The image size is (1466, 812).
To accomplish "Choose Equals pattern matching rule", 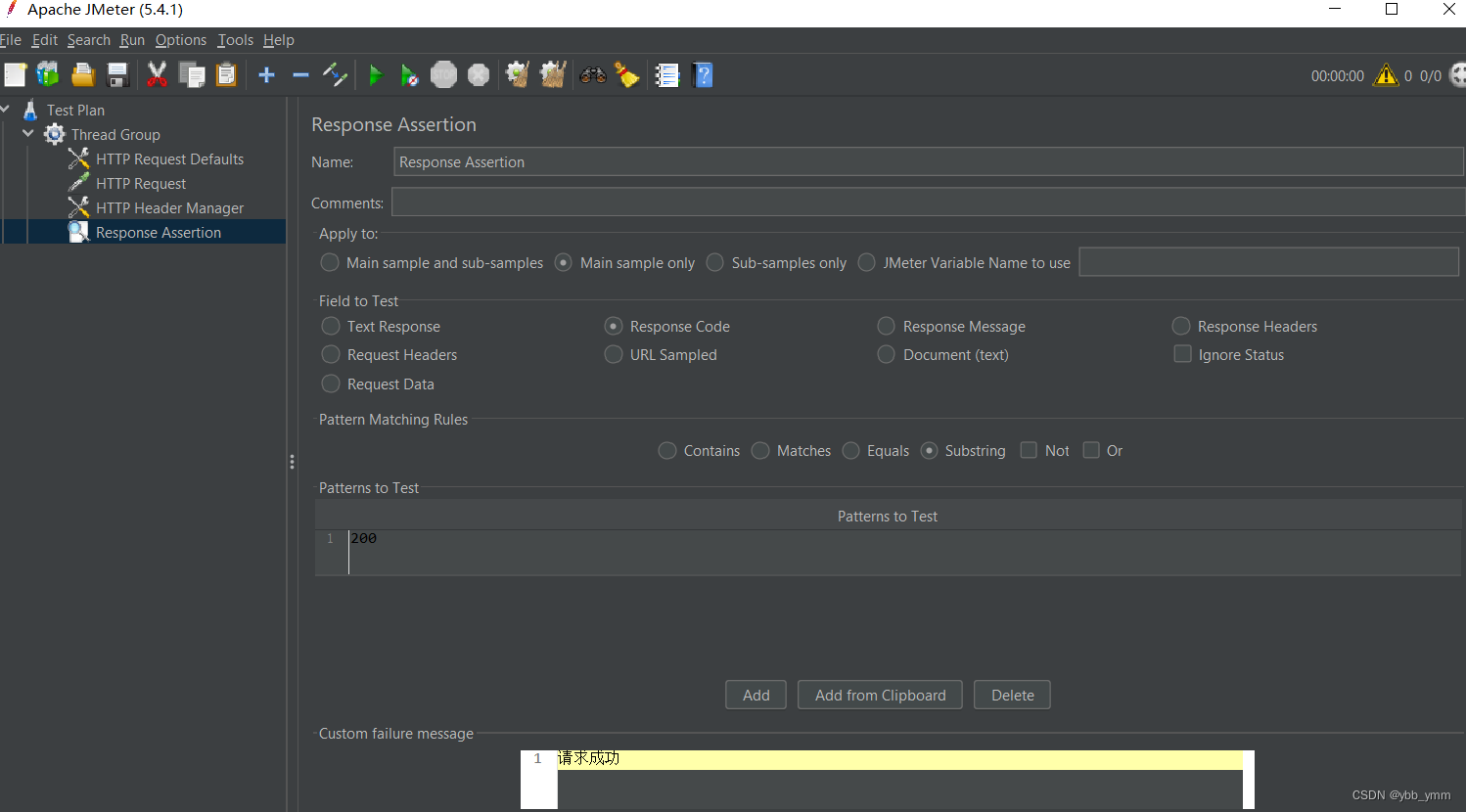I will (851, 450).
